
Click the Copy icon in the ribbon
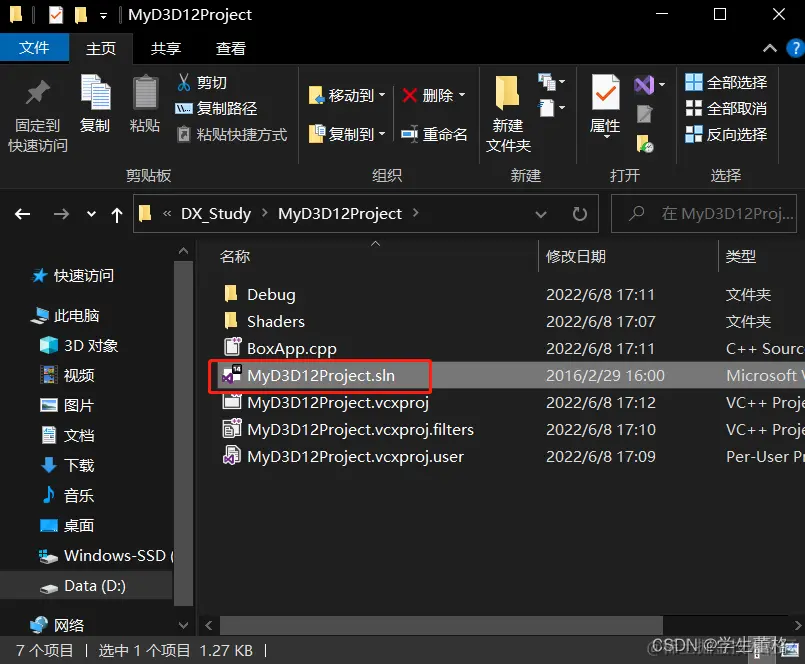[95, 92]
